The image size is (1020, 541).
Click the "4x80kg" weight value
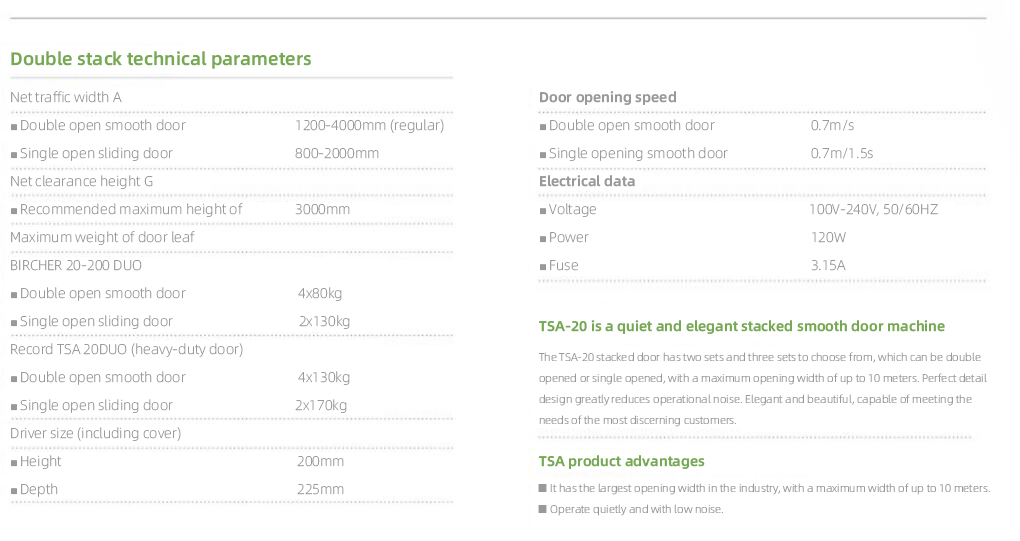320,294
